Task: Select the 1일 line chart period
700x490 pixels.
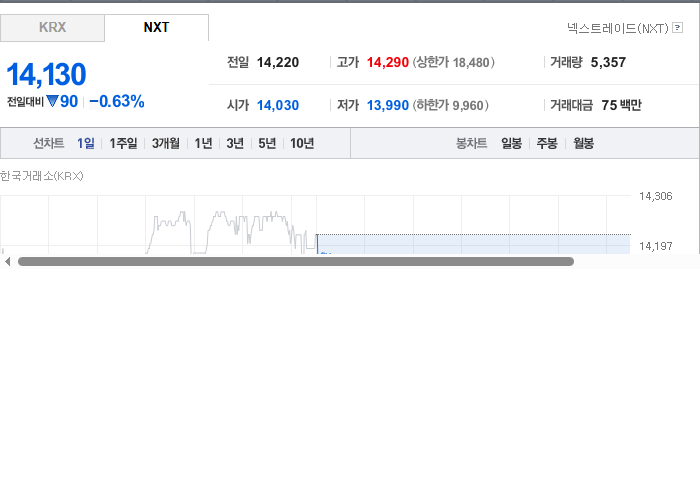Action: click(x=86, y=143)
